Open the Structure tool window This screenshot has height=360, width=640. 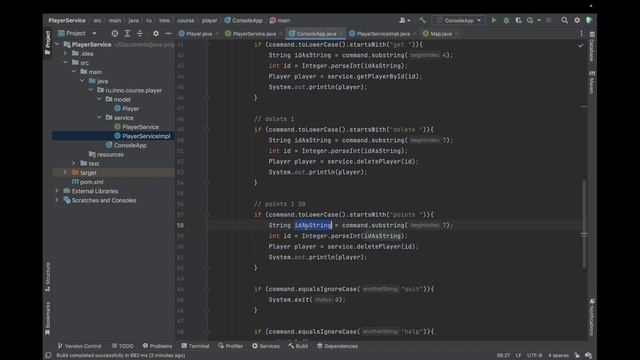[x=48, y=277]
